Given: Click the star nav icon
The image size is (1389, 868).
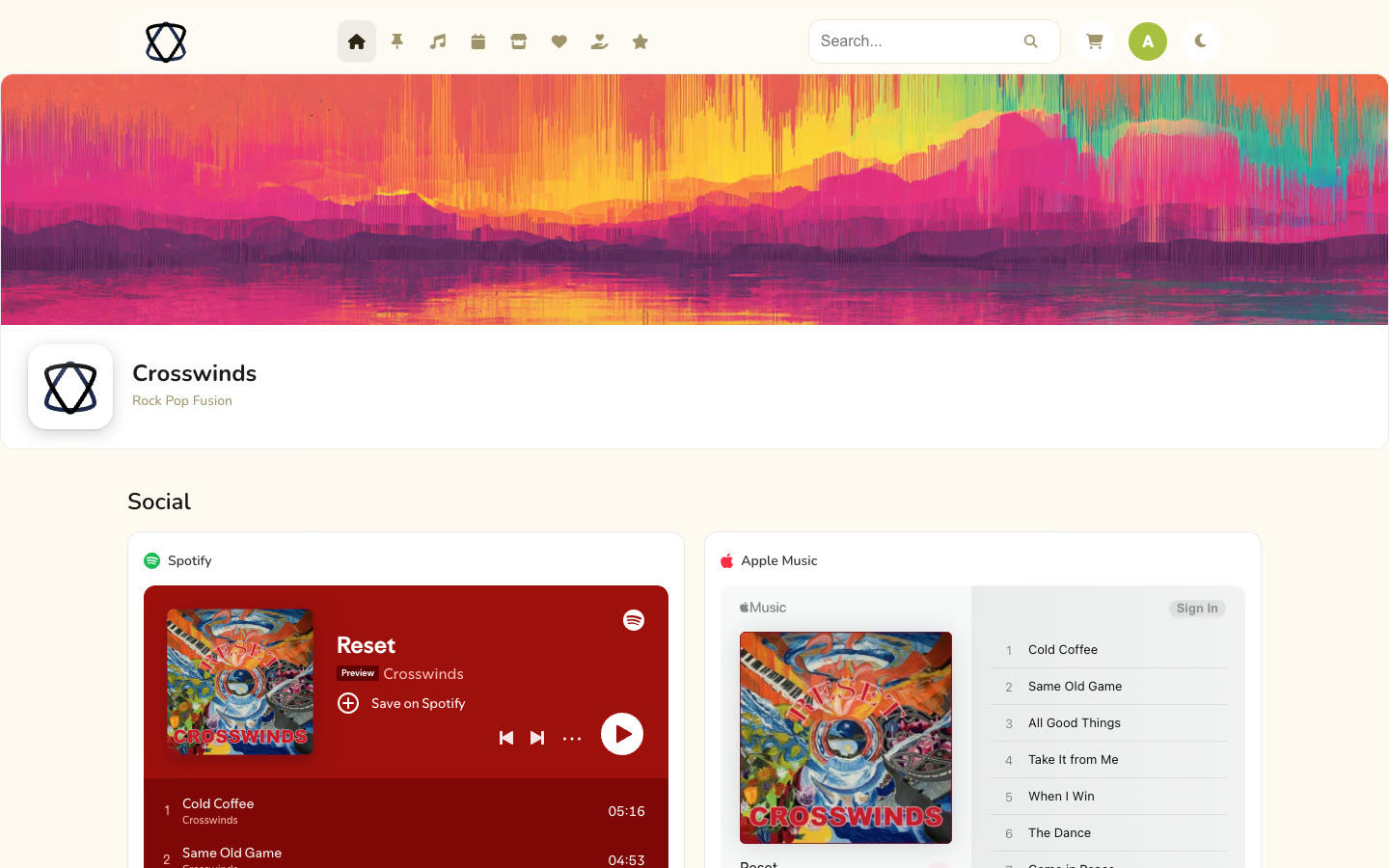Looking at the screenshot, I should tap(640, 41).
